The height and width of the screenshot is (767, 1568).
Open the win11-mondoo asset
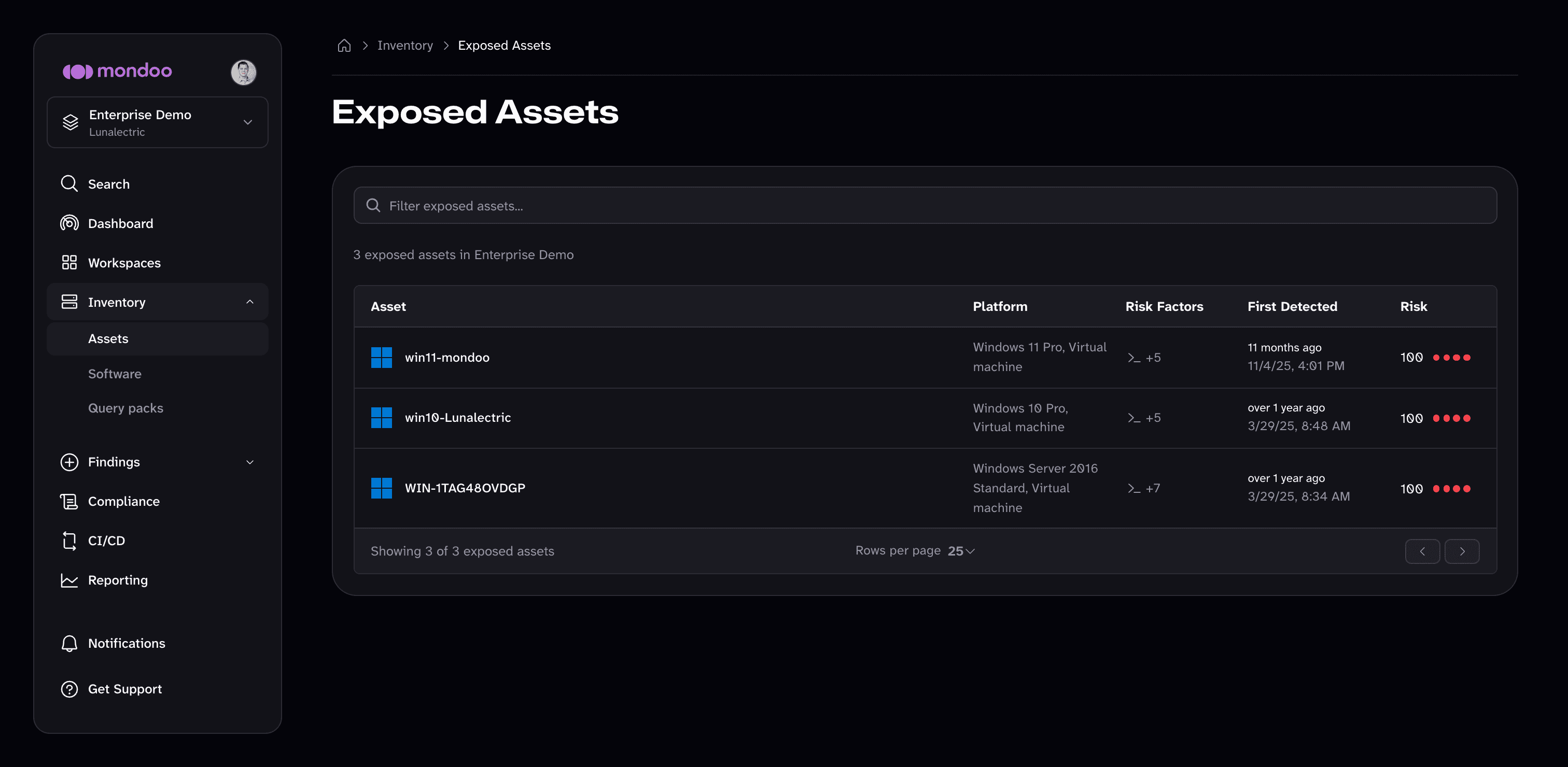(447, 358)
